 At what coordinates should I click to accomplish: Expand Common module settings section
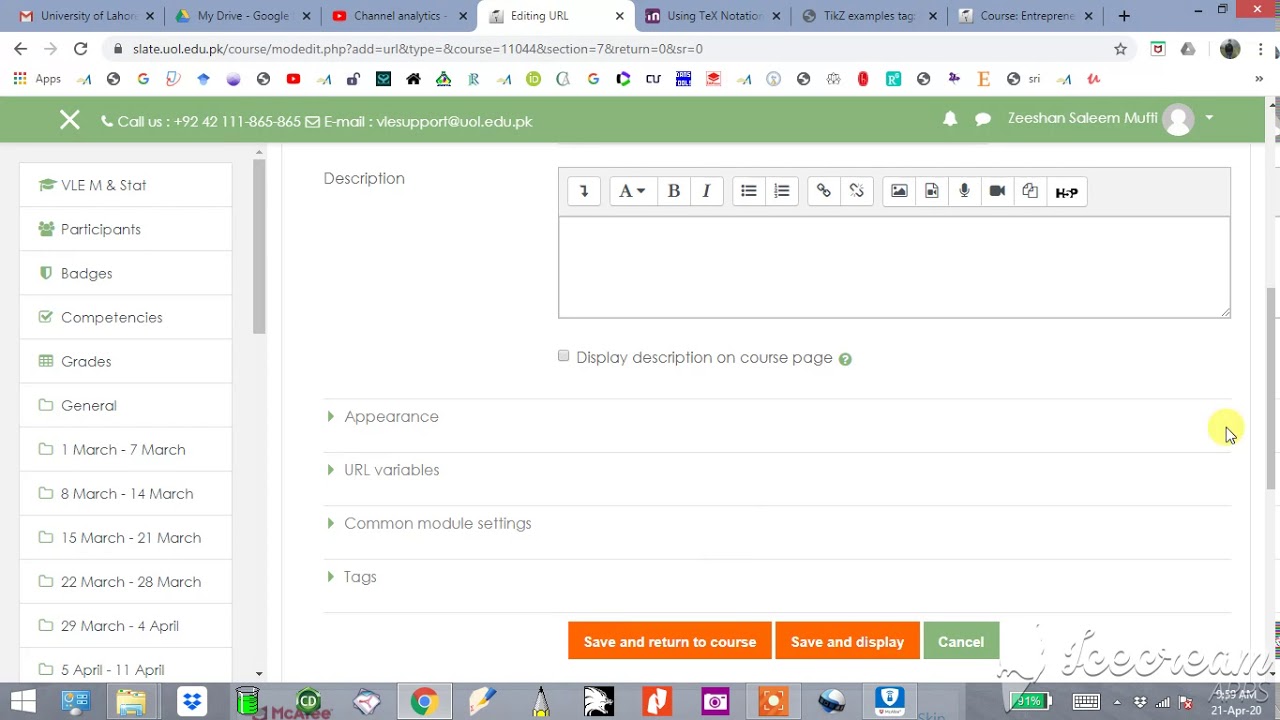click(x=437, y=523)
